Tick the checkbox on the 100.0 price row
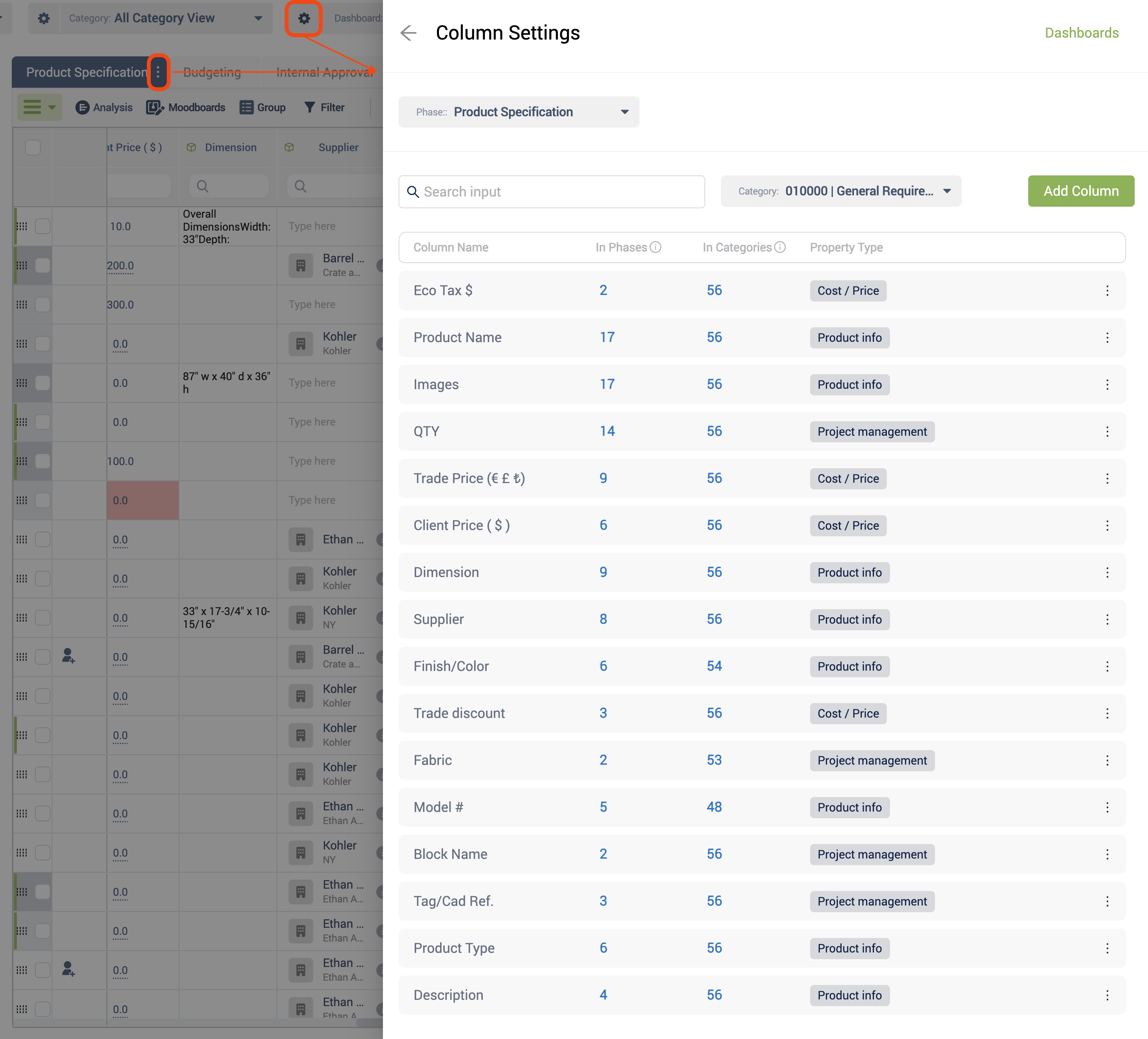The height and width of the screenshot is (1039, 1148). [x=43, y=461]
